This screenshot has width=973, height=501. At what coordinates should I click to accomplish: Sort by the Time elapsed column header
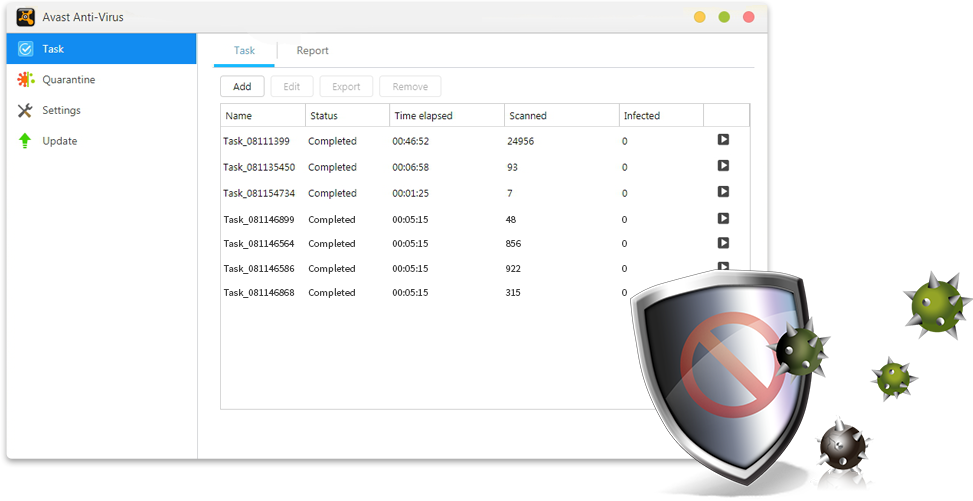click(x=447, y=115)
